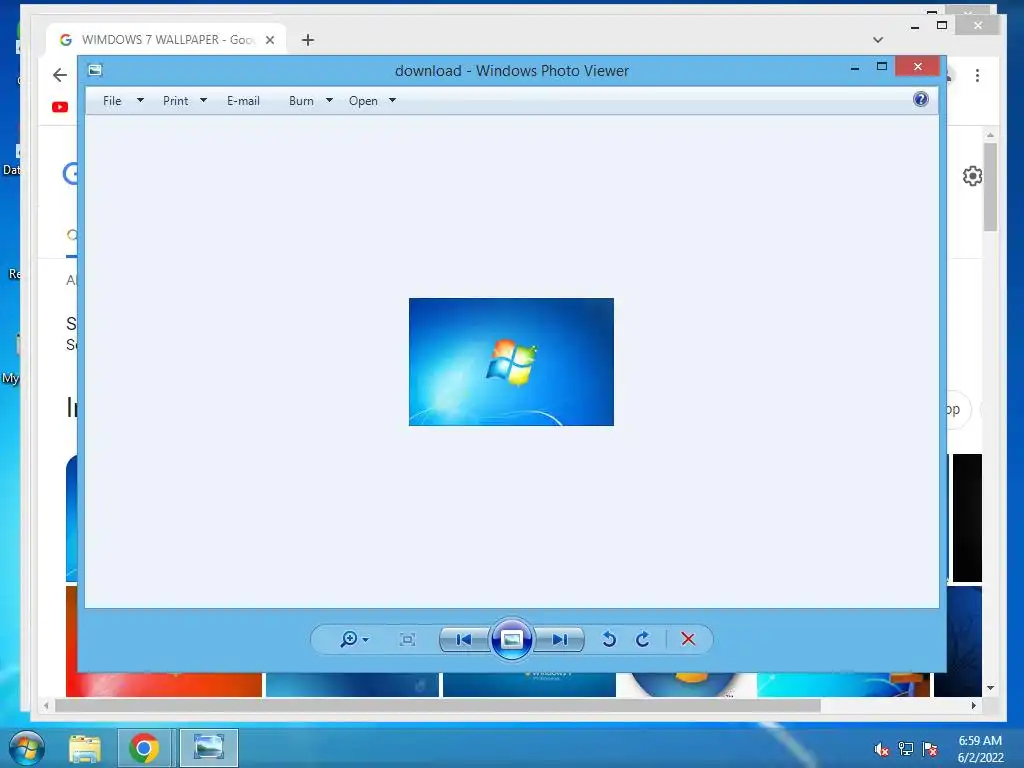This screenshot has width=1024, height=768.
Task: Rotate the picture clockwise
Action: click(x=643, y=639)
